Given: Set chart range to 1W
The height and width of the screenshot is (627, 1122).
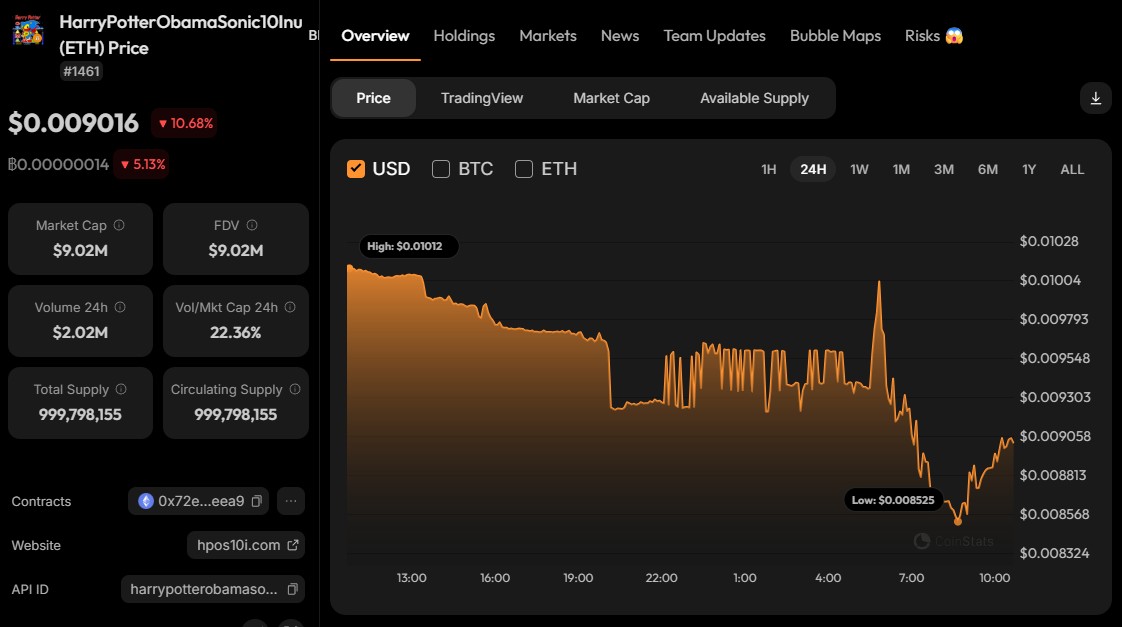Looking at the screenshot, I should [x=859, y=170].
